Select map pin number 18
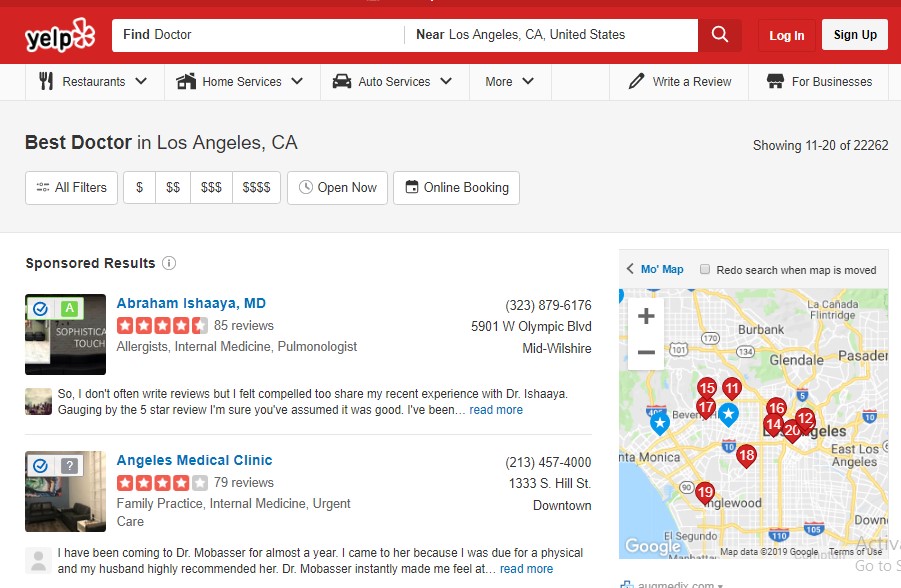The height and width of the screenshot is (588, 901). (746, 456)
